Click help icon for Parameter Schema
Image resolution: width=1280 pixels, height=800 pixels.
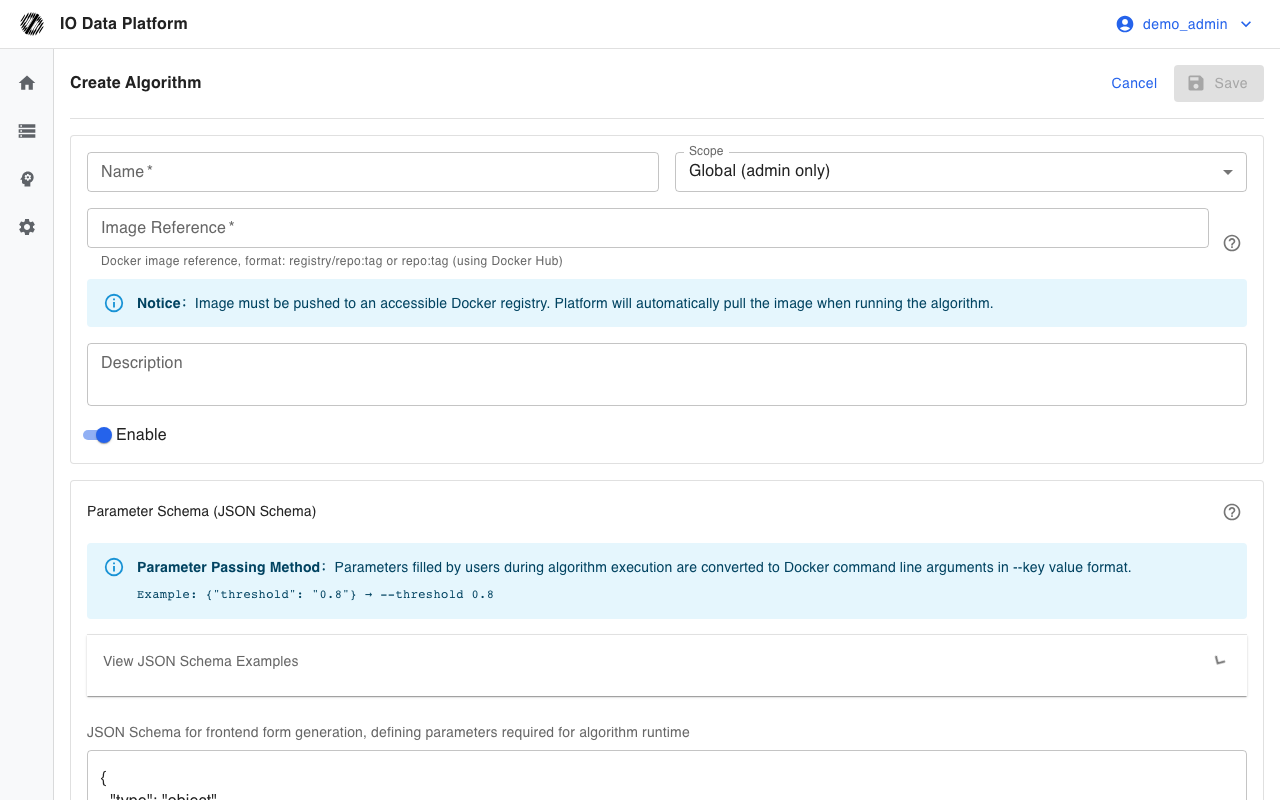pos(1232,512)
